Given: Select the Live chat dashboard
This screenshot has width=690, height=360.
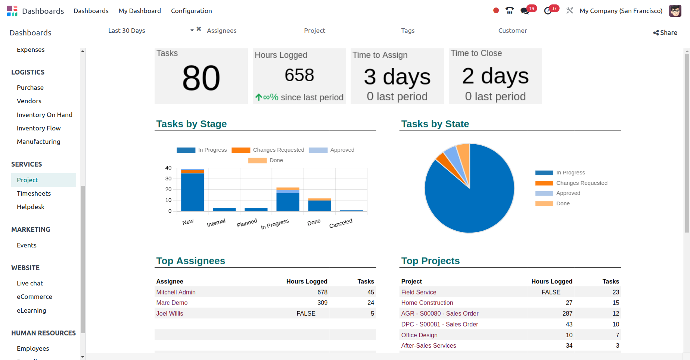Looking at the screenshot, I should (30, 283).
